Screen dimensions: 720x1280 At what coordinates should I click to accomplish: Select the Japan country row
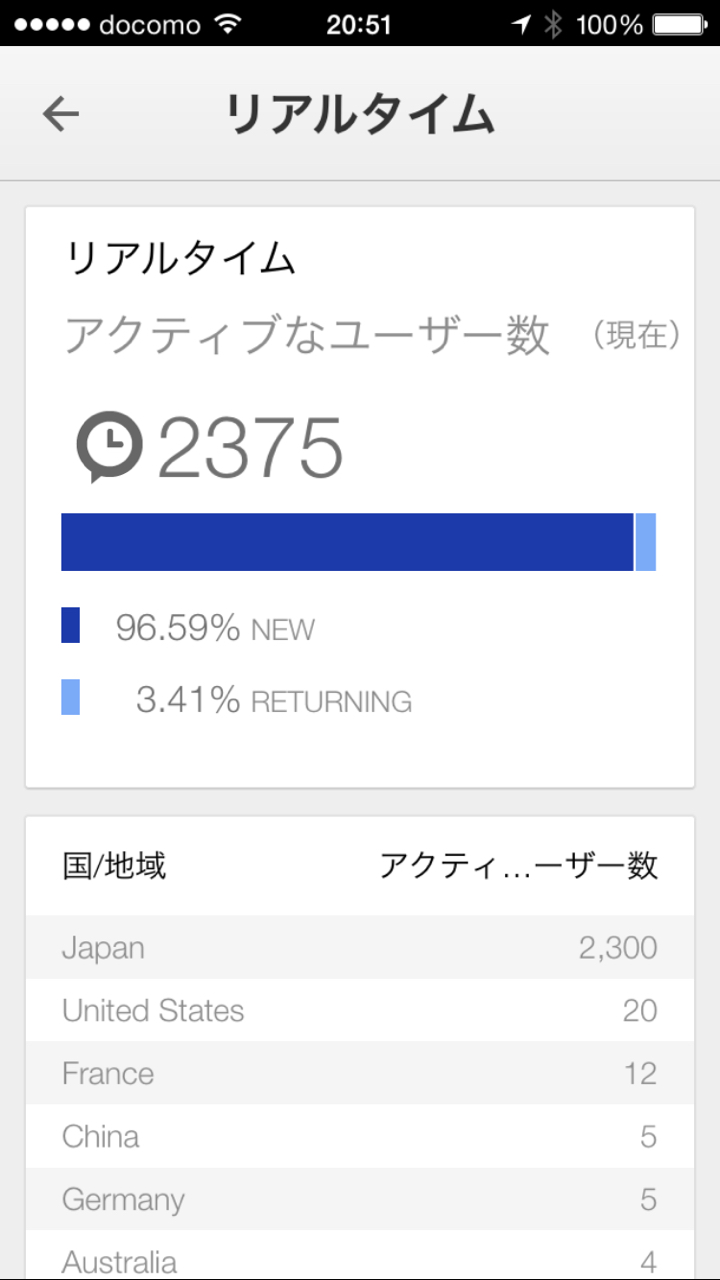pos(360,947)
